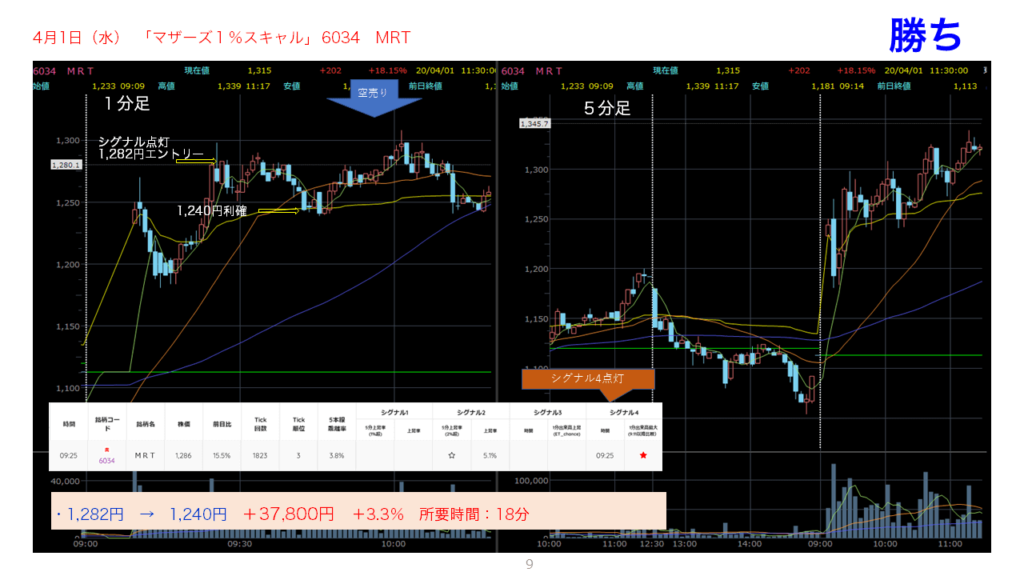Click the シグナル4 group header
The width and height of the screenshot is (1024, 576).
(624, 412)
